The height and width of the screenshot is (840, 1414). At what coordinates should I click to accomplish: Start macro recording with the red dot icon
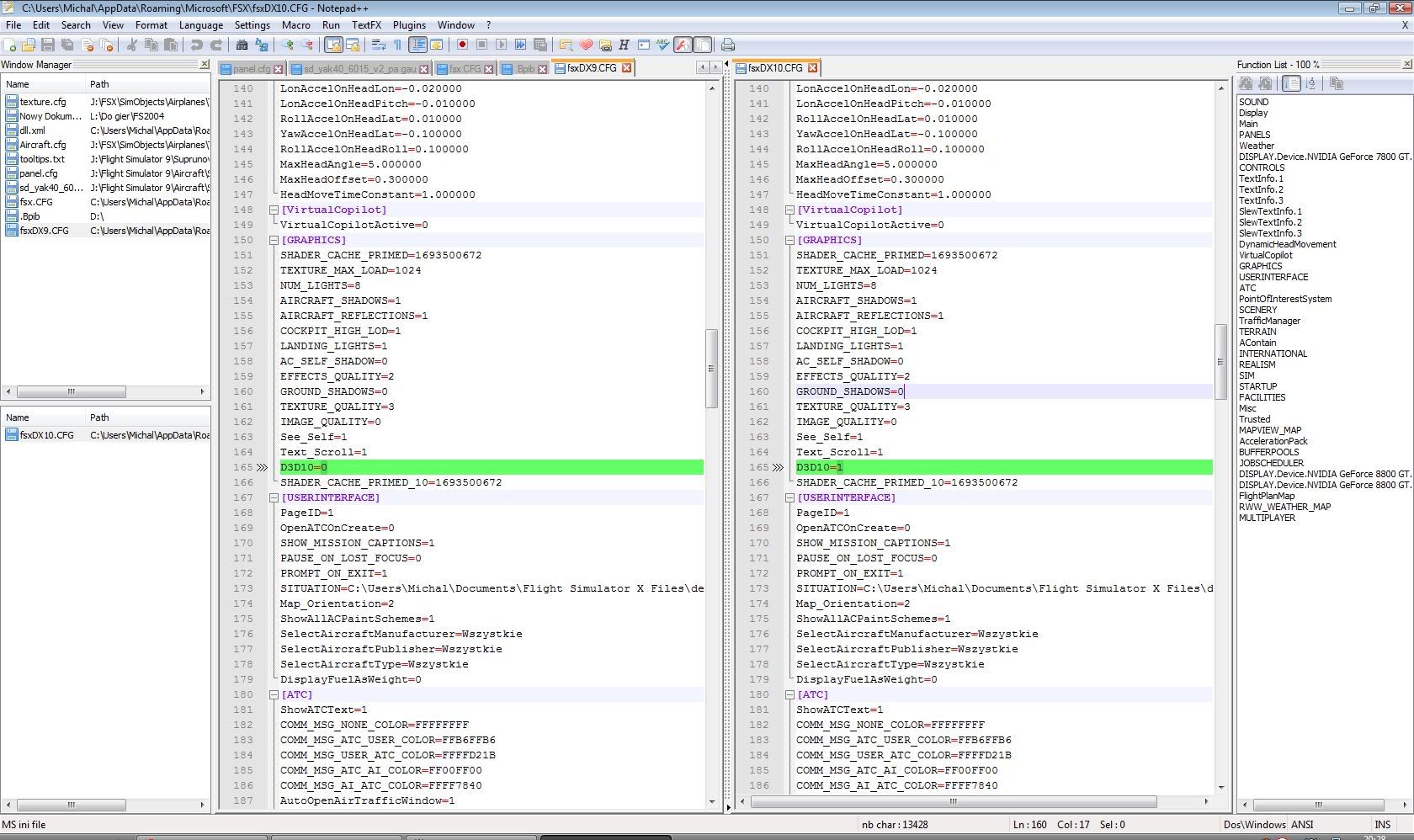(x=462, y=45)
